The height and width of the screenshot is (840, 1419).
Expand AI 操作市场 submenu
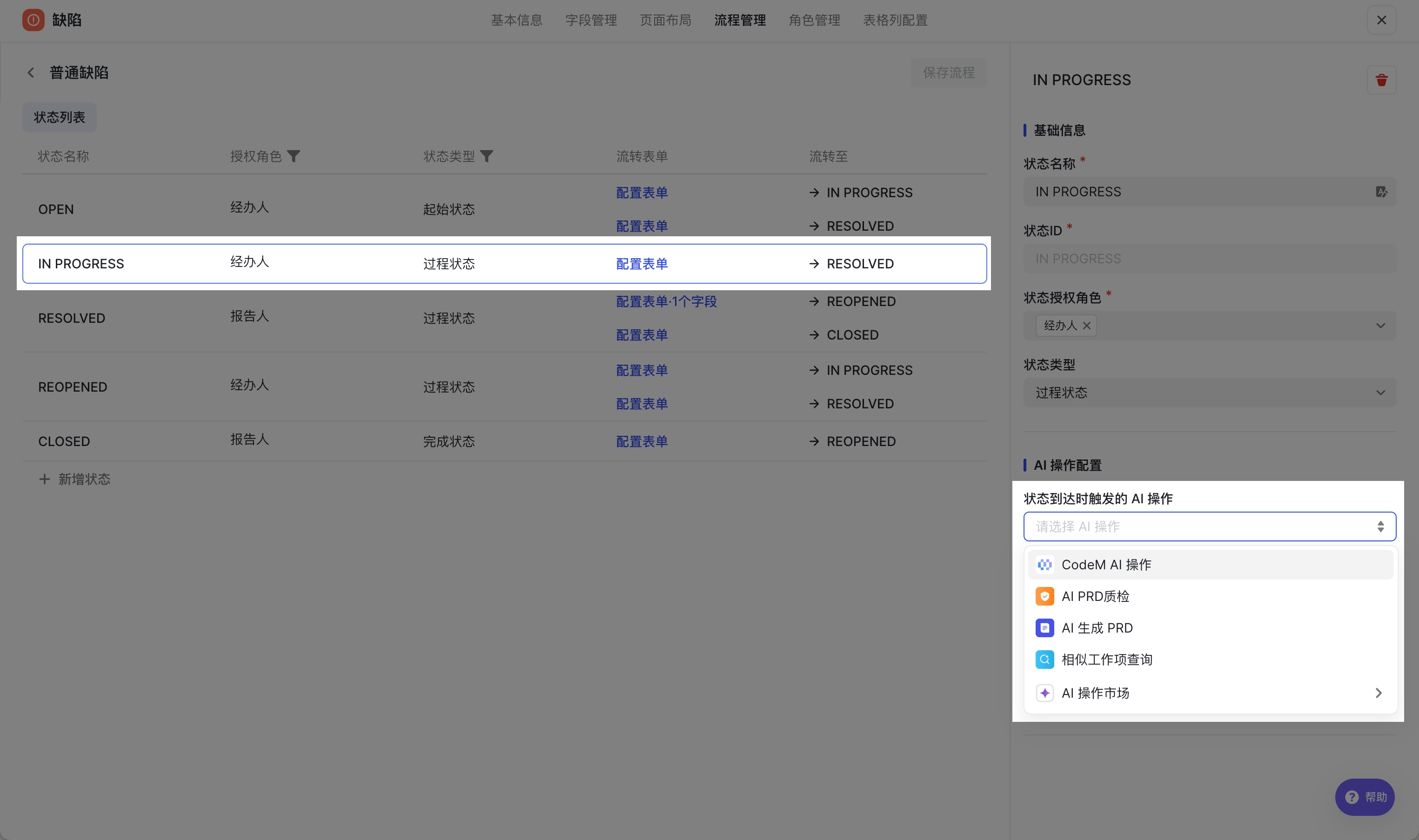point(1210,693)
